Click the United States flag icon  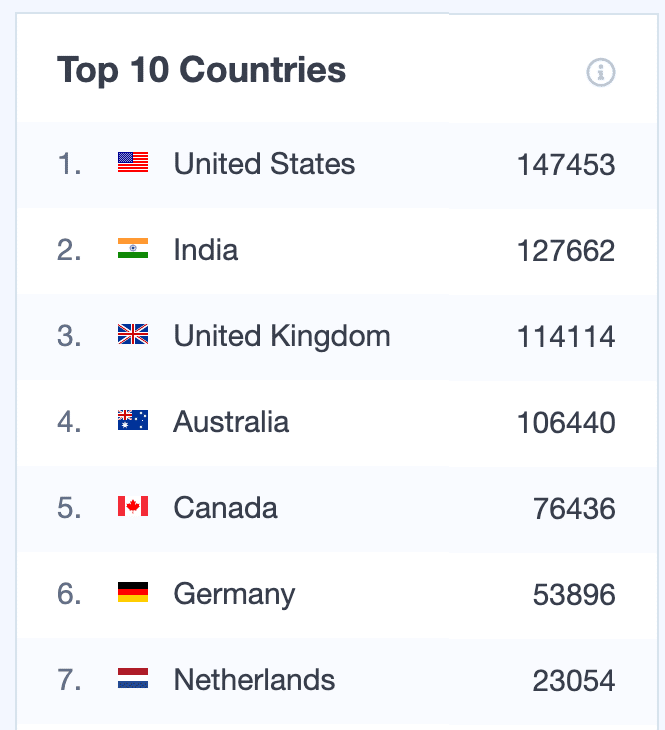[133, 163]
